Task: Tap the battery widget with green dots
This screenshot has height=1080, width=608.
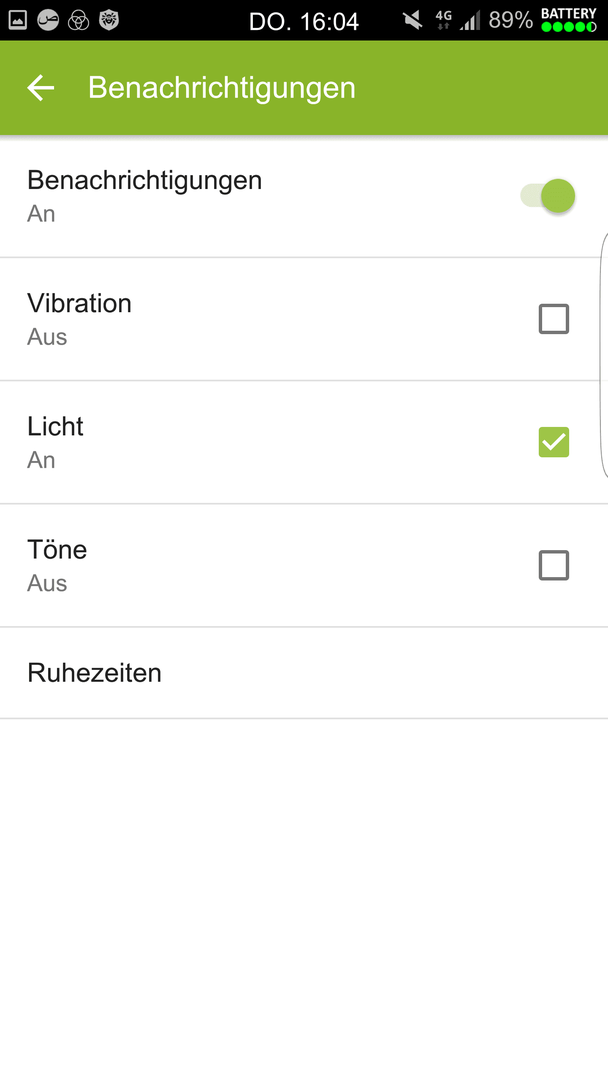Action: point(569,20)
